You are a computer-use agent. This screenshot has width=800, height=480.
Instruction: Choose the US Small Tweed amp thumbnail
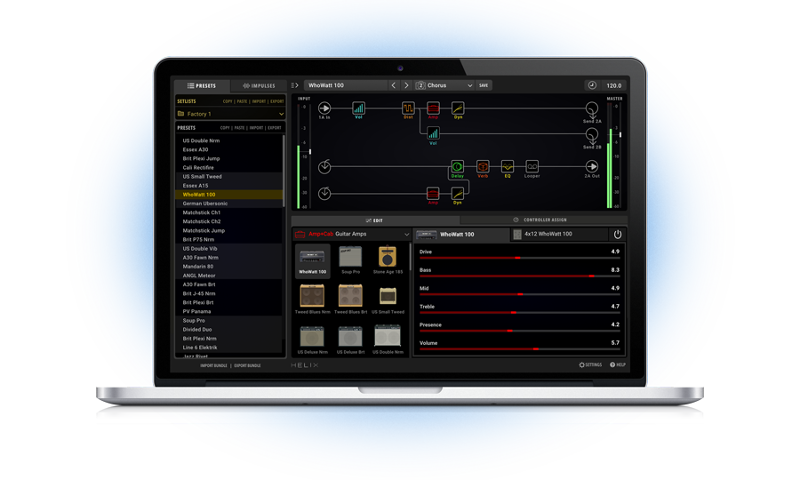pos(388,299)
